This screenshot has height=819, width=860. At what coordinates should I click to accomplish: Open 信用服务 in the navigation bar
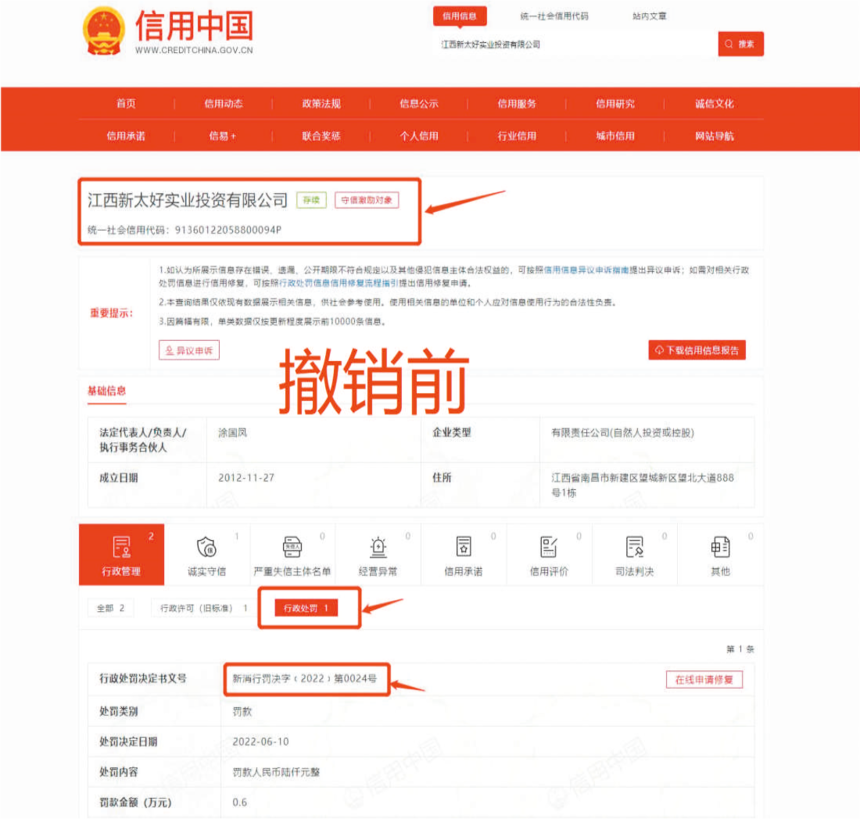coord(517,104)
